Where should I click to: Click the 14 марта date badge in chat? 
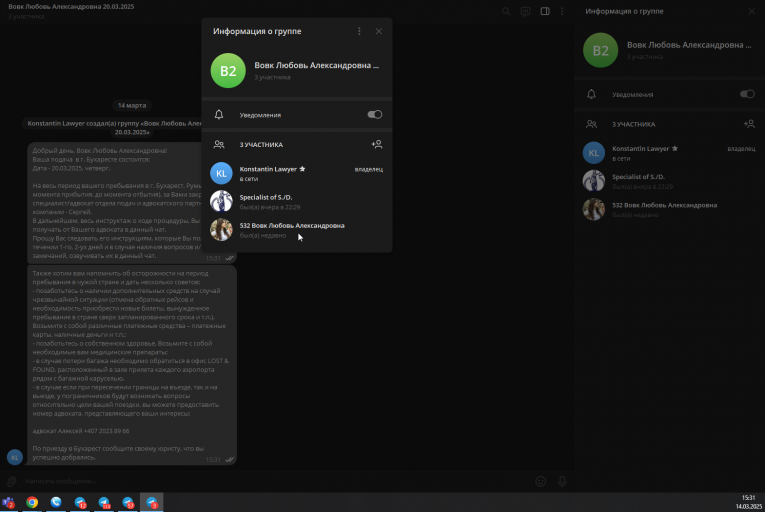[132, 105]
